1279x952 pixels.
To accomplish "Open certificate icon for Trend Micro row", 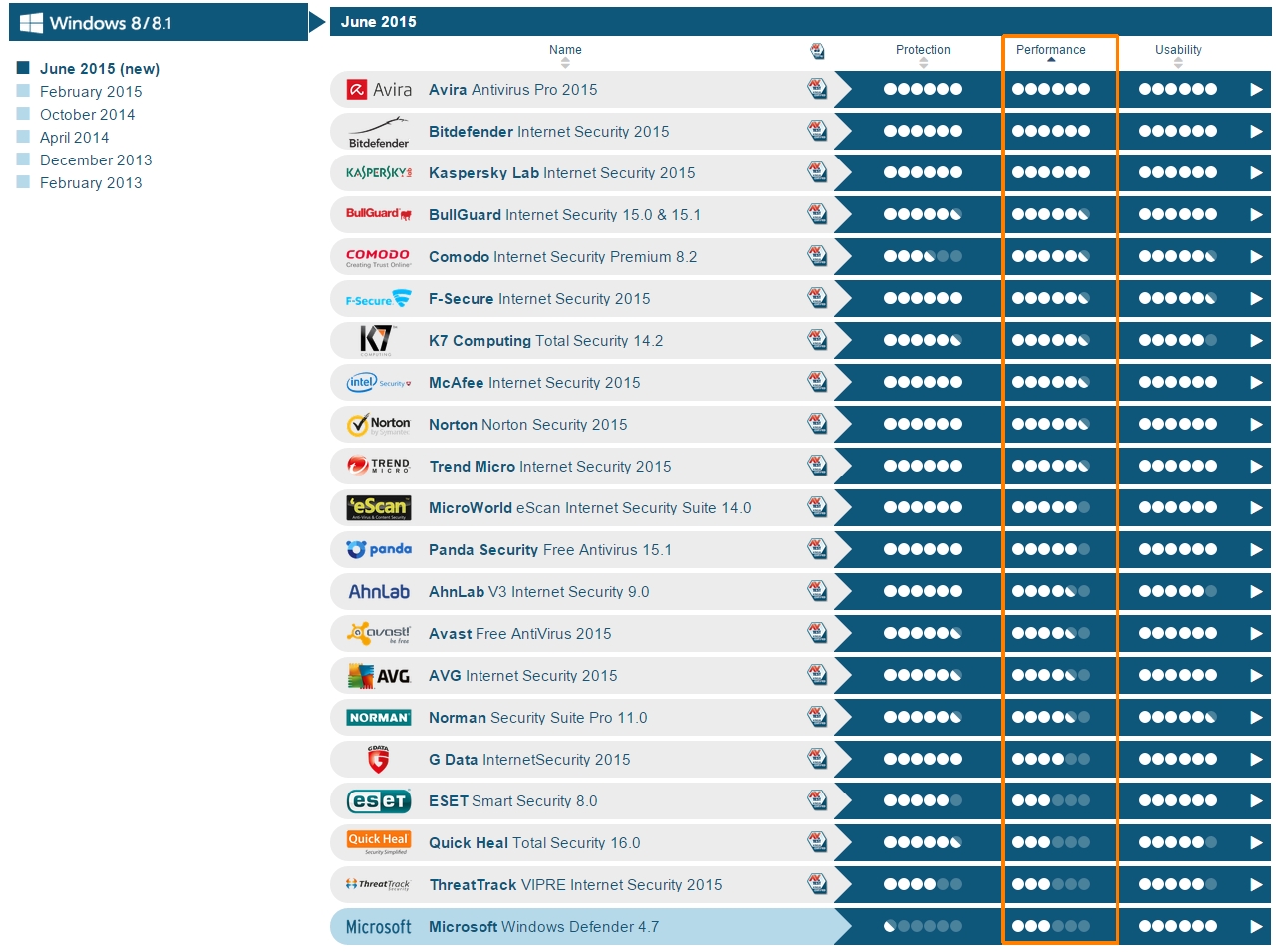I will point(817,466).
